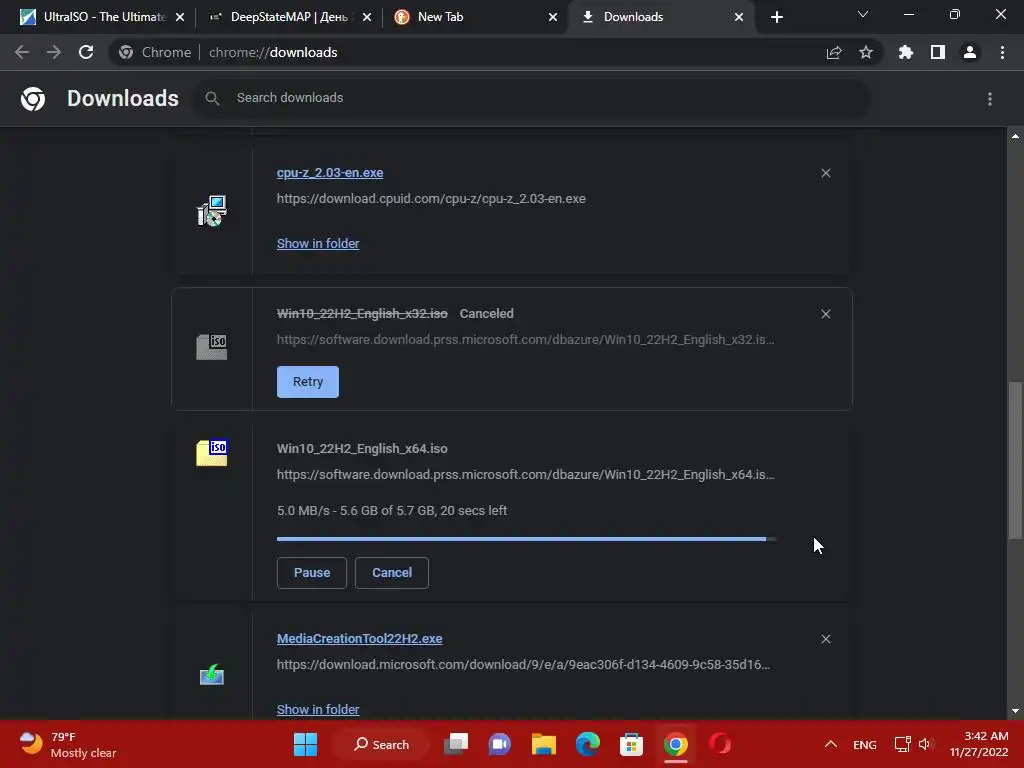Click the Chrome icon on the taskbar

(676, 744)
